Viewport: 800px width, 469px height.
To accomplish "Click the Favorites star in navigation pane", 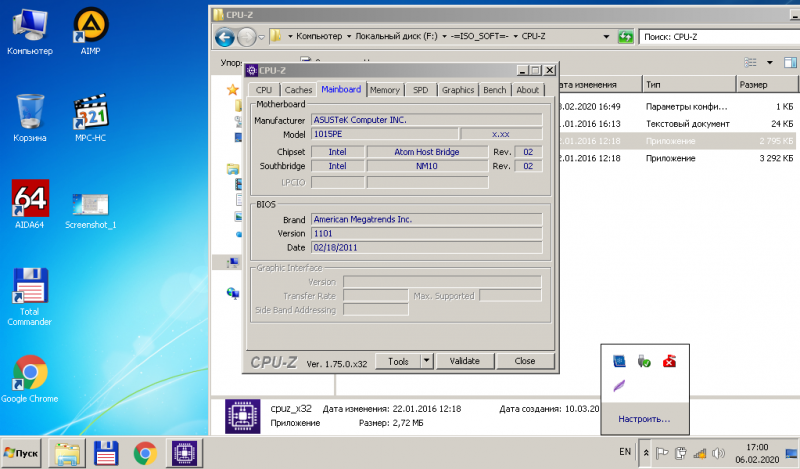I will [x=233, y=90].
